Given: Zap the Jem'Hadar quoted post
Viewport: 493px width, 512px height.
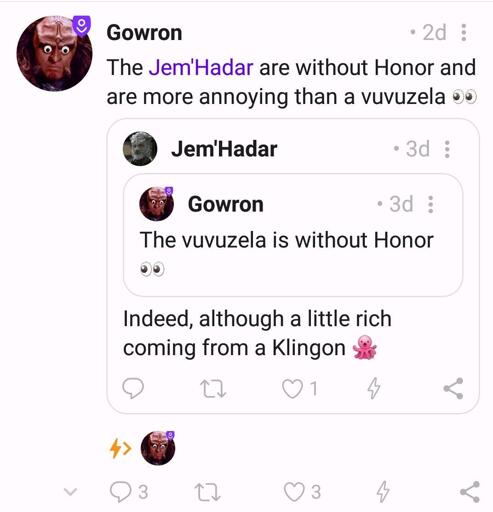Looking at the screenshot, I should (374, 388).
